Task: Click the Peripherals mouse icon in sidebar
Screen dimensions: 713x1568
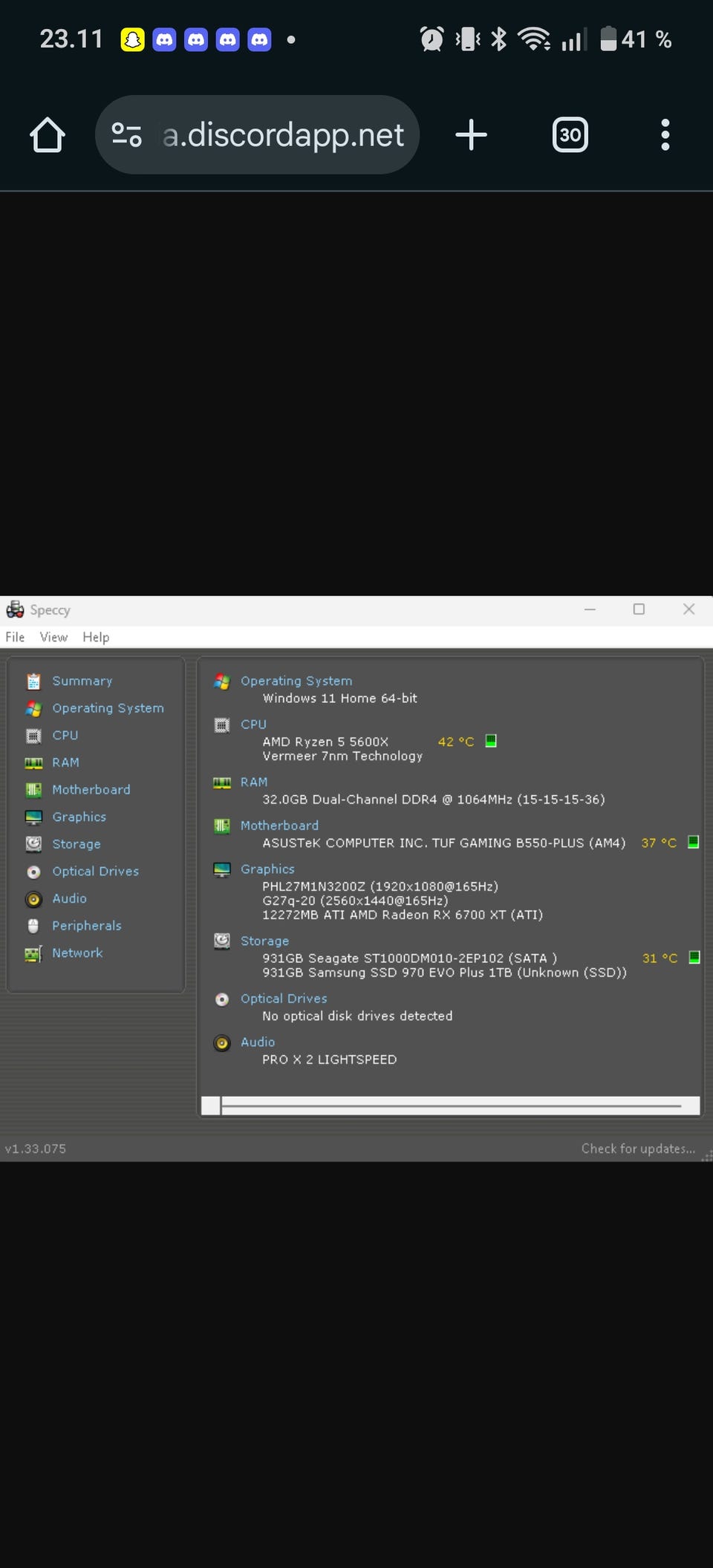Action: click(33, 926)
